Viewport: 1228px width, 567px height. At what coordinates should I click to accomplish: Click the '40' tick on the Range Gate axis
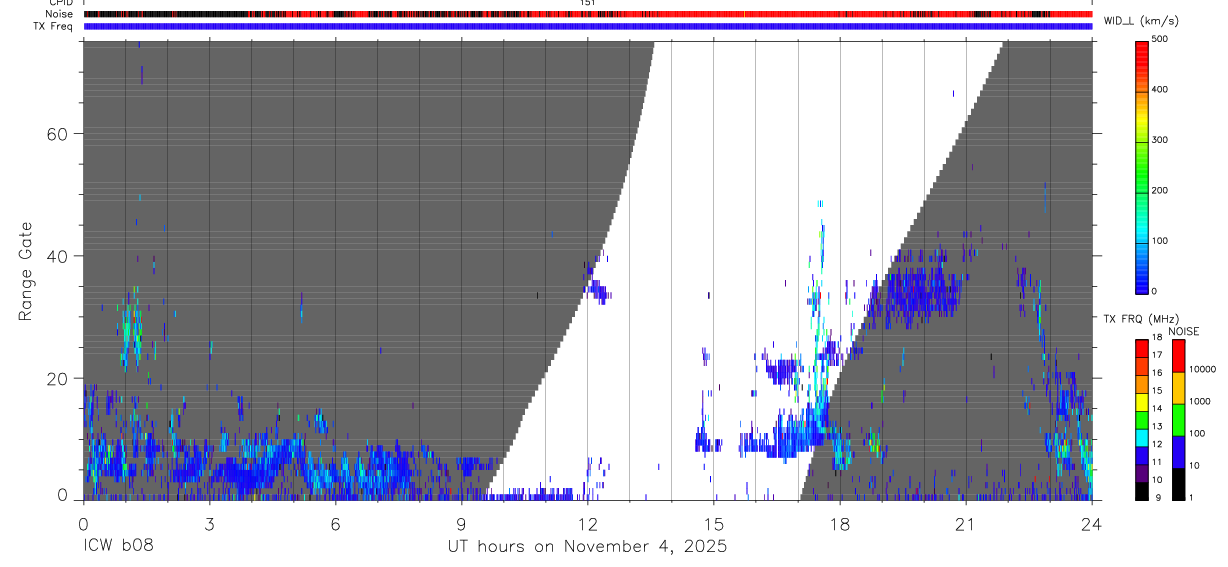pyautogui.click(x=56, y=256)
